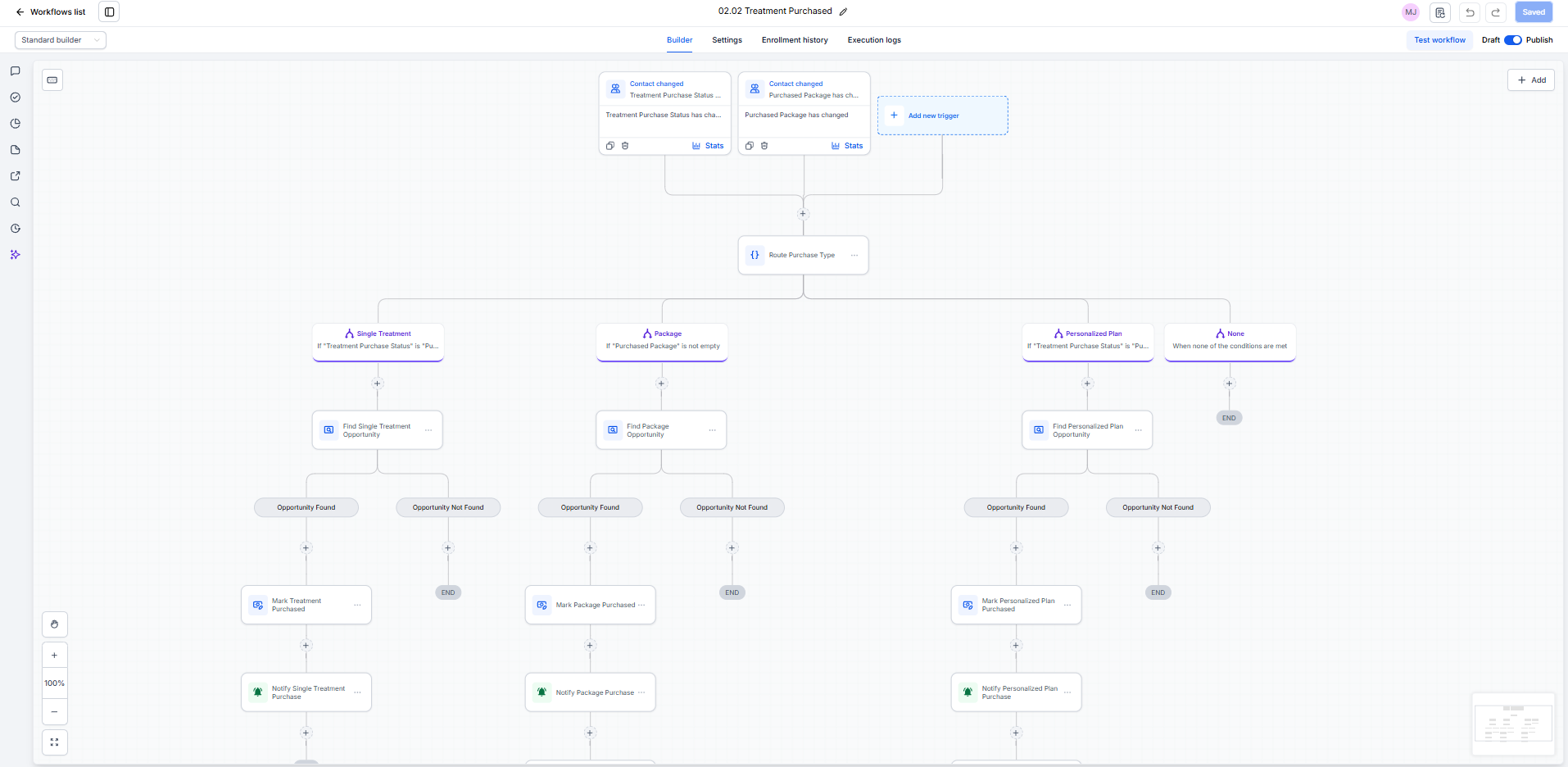Open AI sparkle icon in sidebar
The image size is (1568, 767).
[15, 255]
